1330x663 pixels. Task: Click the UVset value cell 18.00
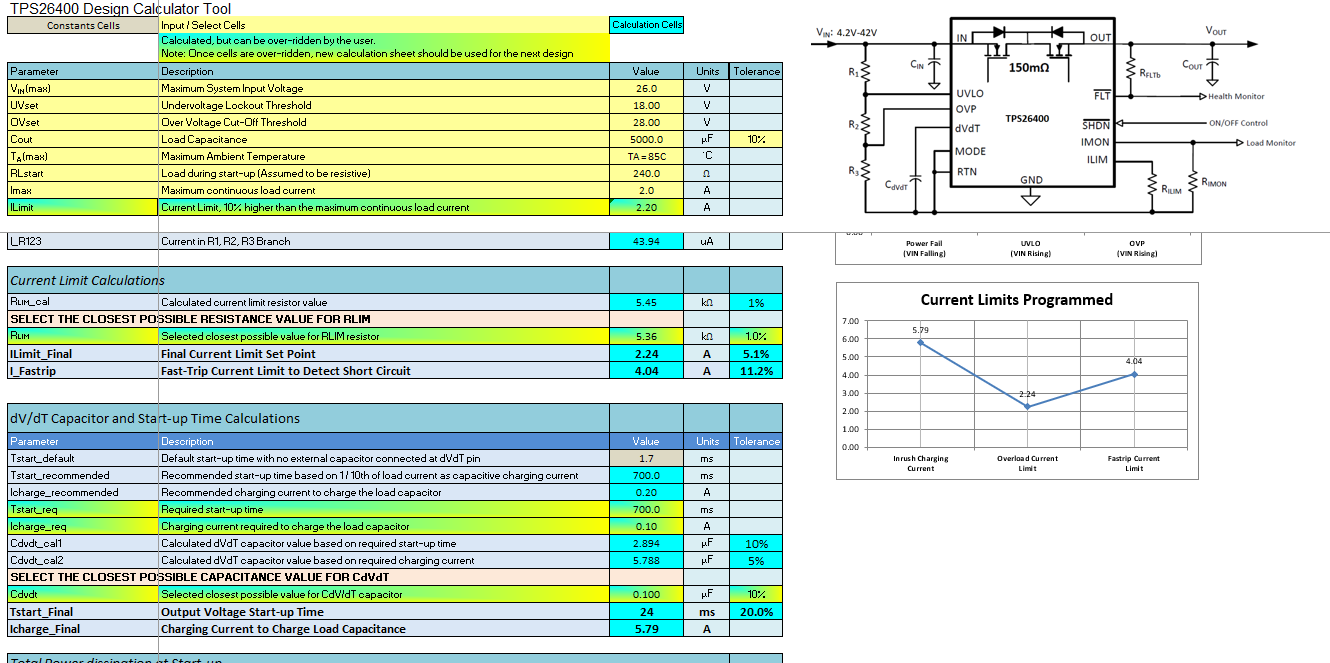[646, 105]
